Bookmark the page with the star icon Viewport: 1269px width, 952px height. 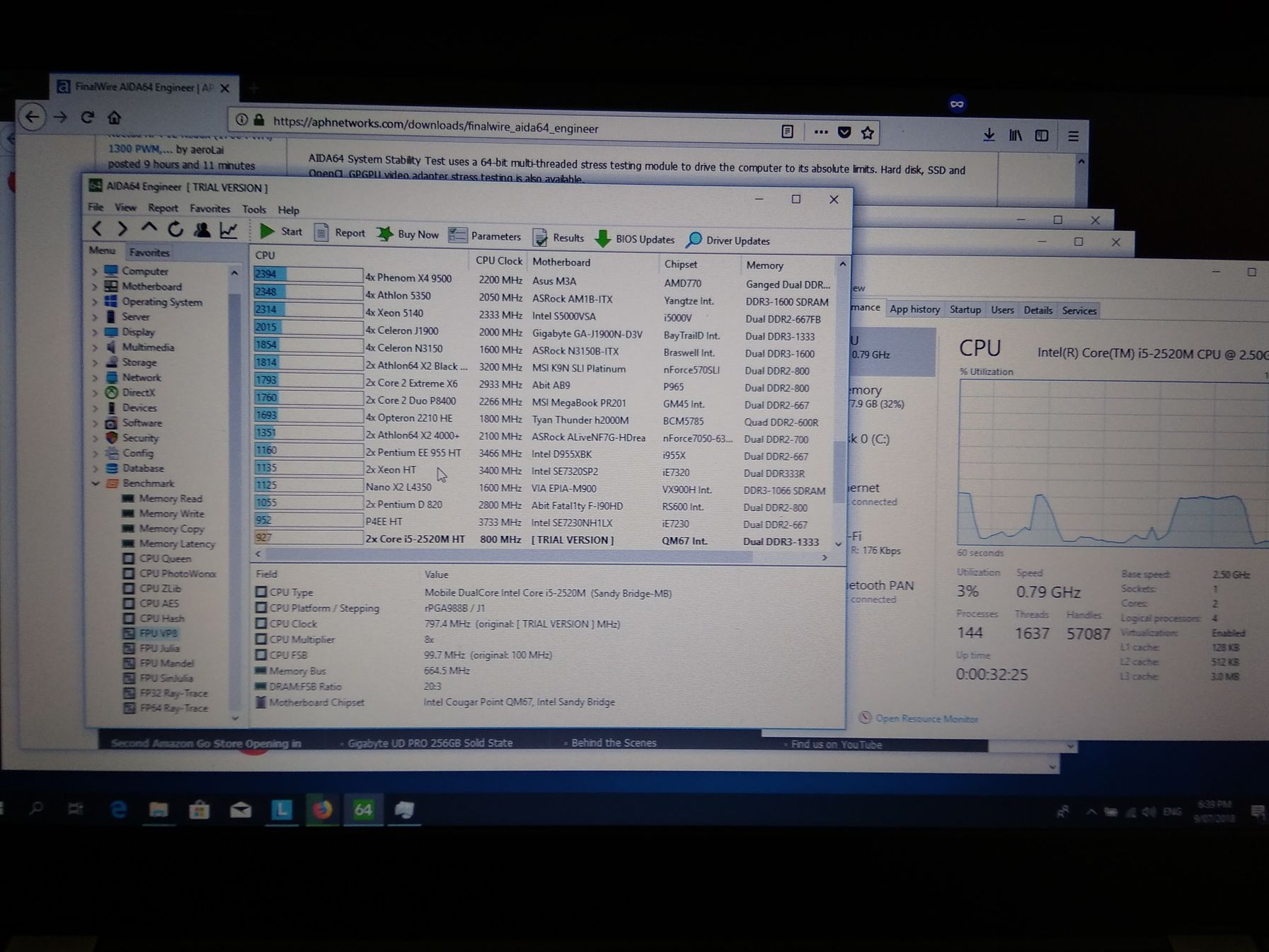coord(867,133)
